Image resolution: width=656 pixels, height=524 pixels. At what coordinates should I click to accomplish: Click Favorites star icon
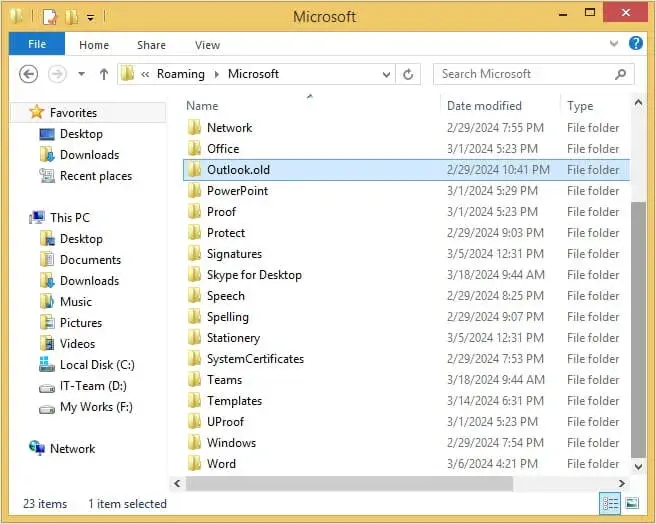point(36,112)
